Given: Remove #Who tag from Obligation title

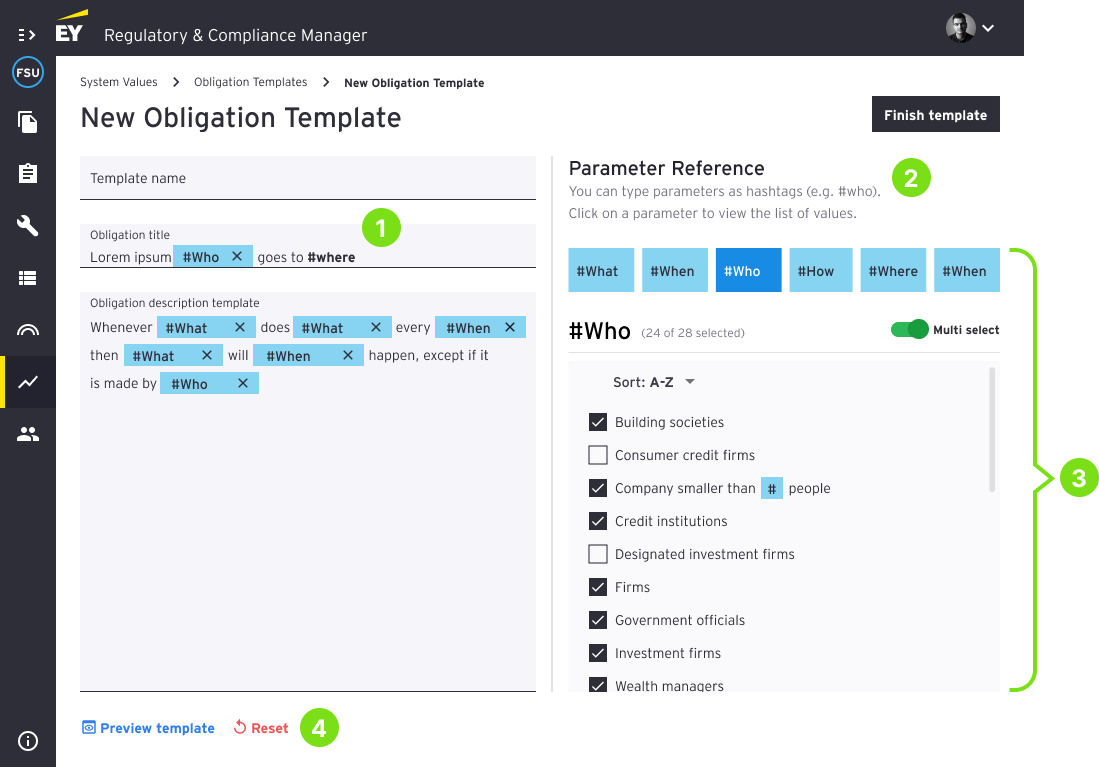Looking at the screenshot, I should pos(237,257).
